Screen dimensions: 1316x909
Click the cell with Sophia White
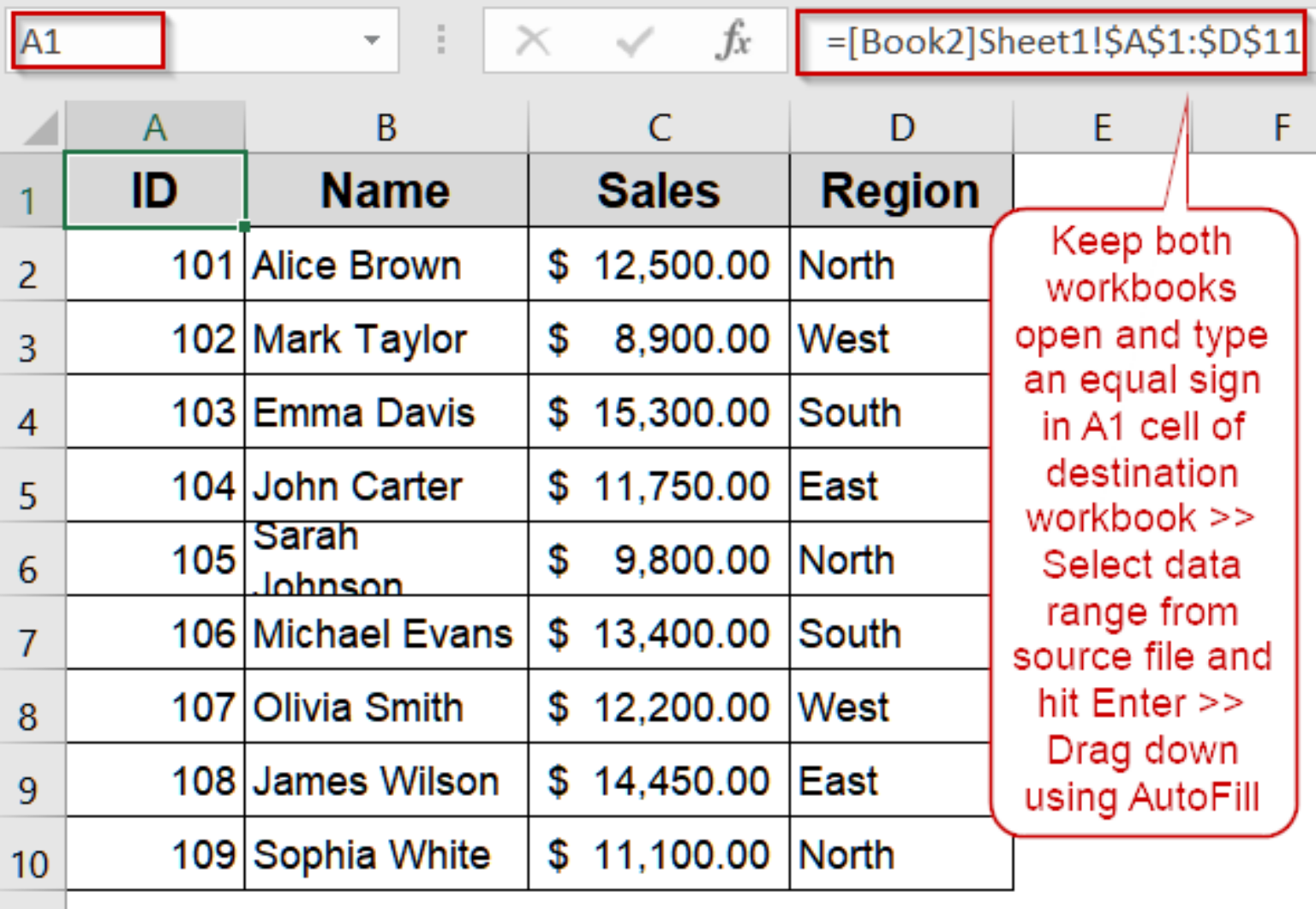click(x=386, y=854)
